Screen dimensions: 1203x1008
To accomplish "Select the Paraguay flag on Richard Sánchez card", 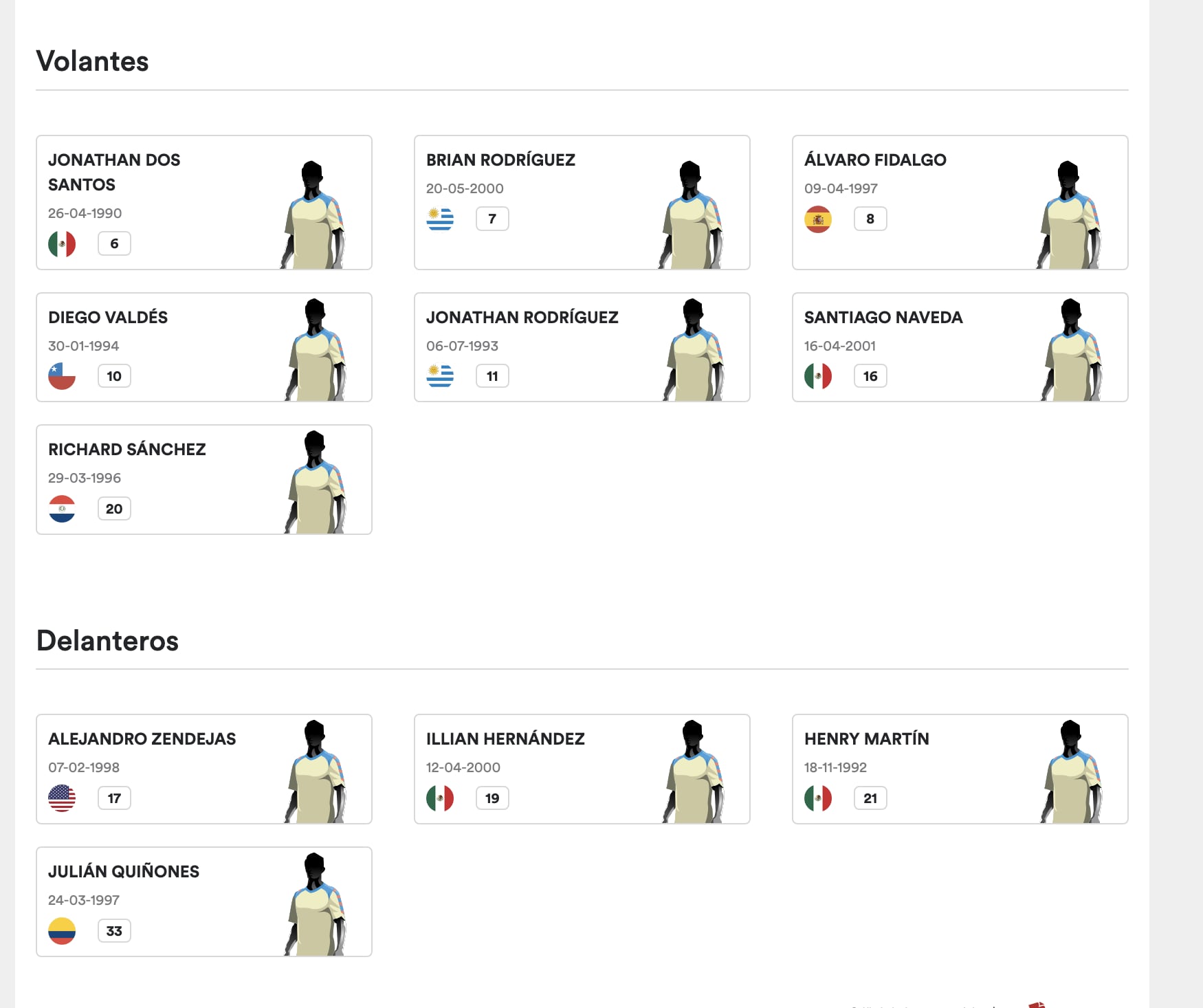I will [x=63, y=509].
